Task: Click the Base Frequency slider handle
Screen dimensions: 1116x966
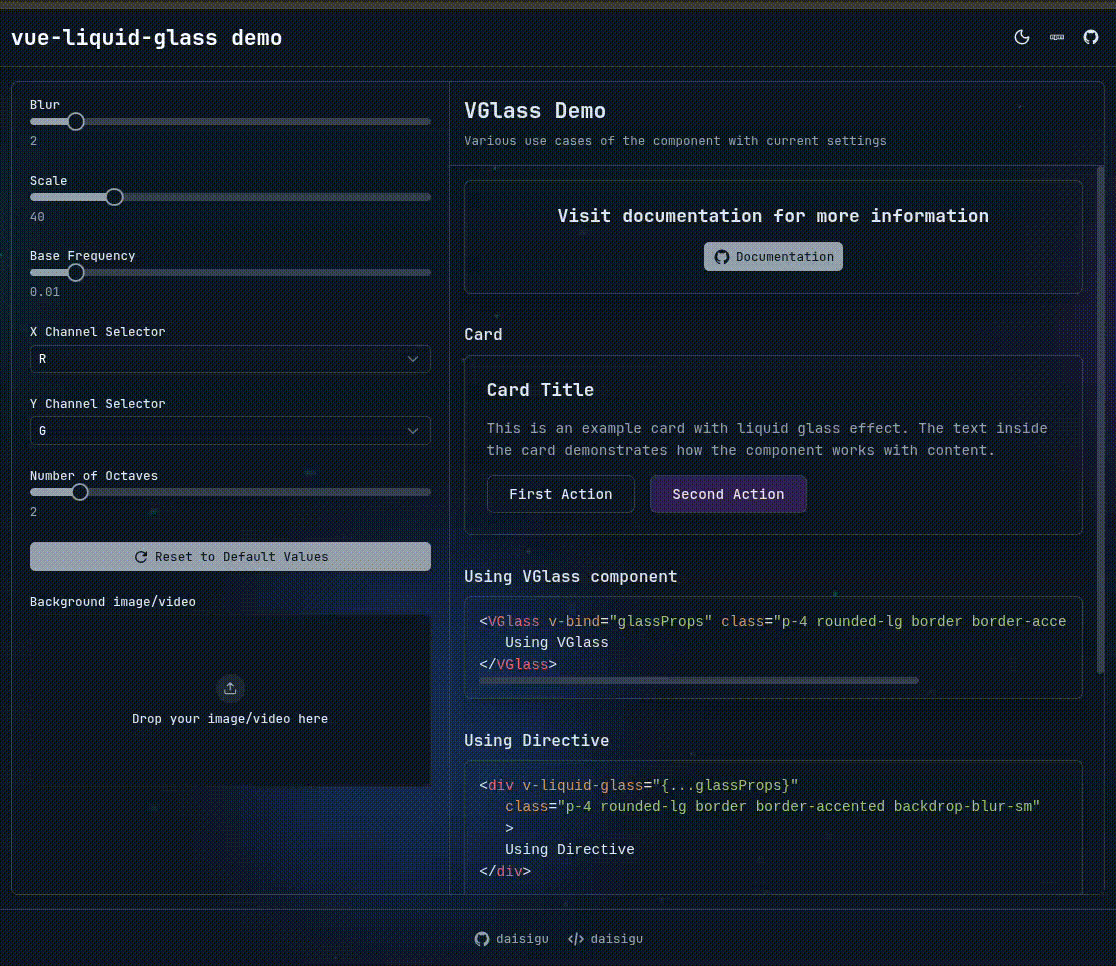Action: [x=75, y=273]
